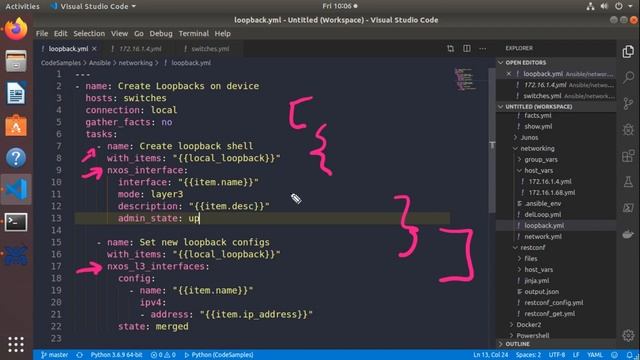Open the File menu
Viewport: 640px width, 360px height.
(42, 33)
